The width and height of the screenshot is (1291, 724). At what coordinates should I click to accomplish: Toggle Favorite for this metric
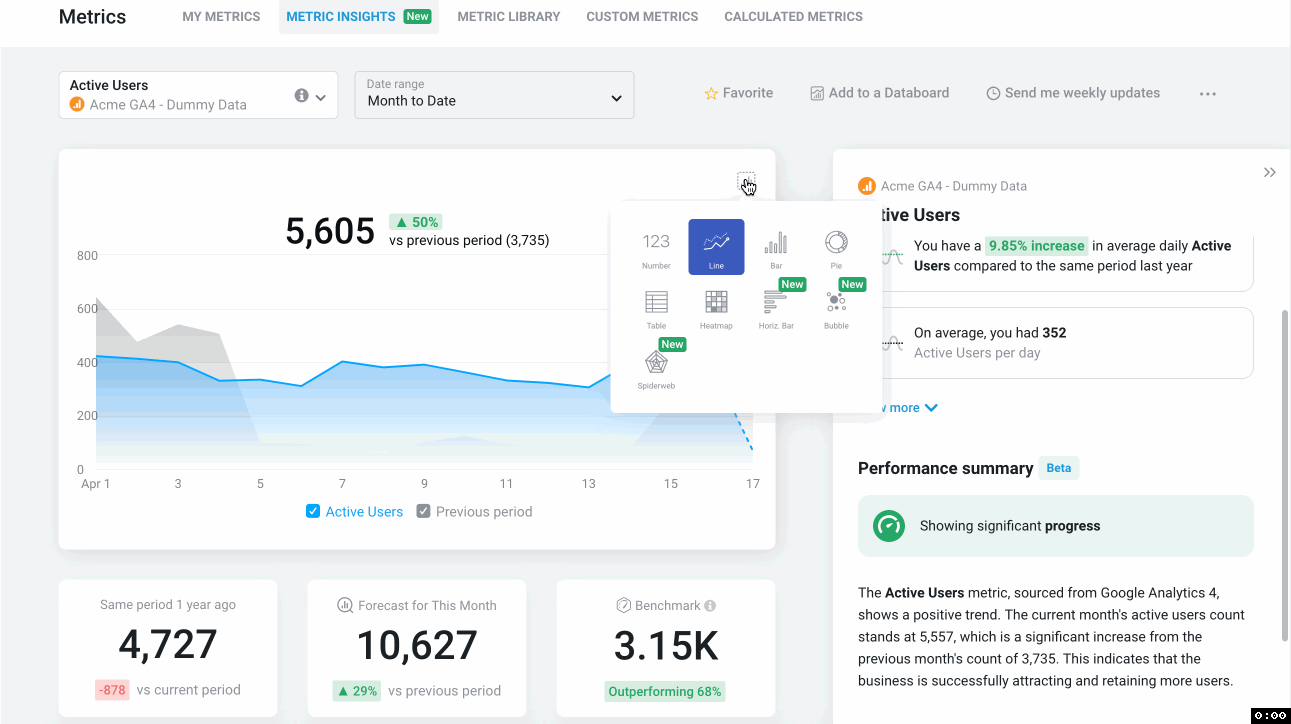[x=738, y=92]
